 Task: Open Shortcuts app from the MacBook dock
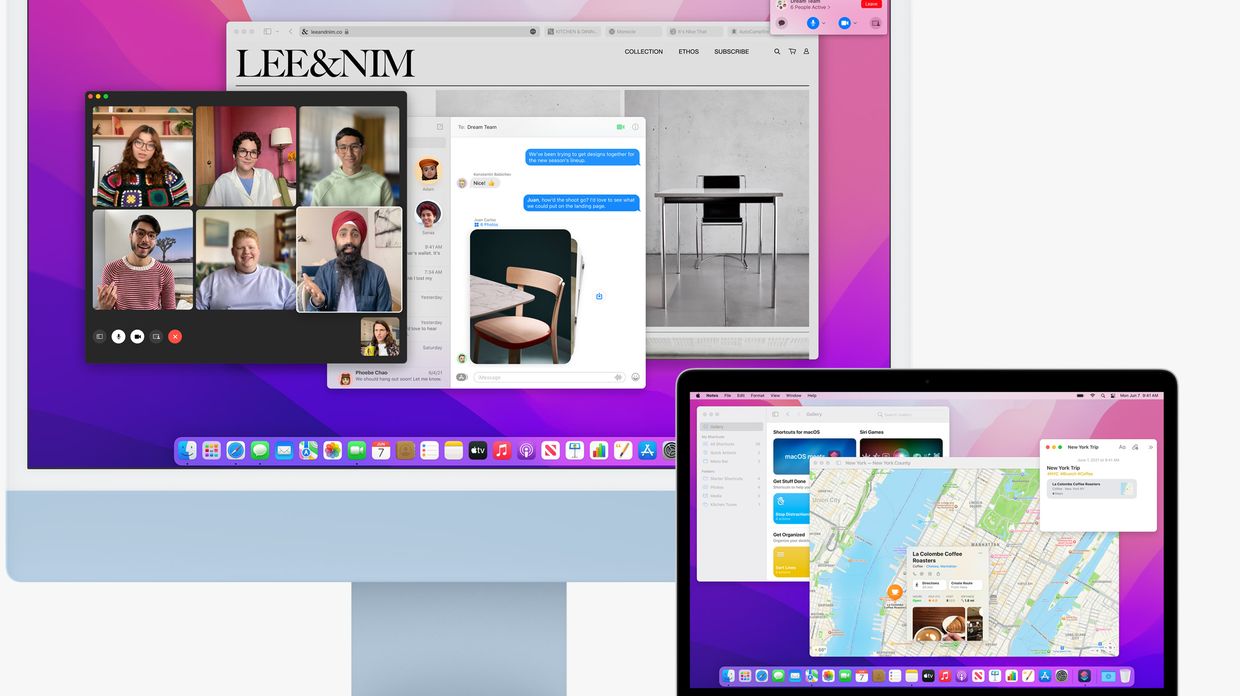coord(1084,676)
